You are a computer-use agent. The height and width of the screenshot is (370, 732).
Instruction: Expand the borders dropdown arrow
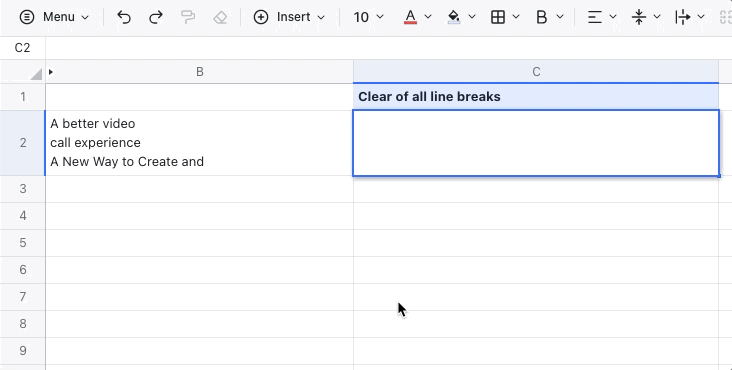[x=516, y=17]
